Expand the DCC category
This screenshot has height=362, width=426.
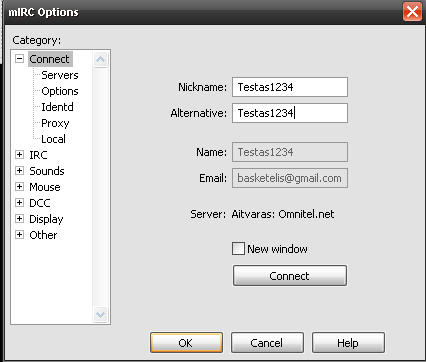20,203
